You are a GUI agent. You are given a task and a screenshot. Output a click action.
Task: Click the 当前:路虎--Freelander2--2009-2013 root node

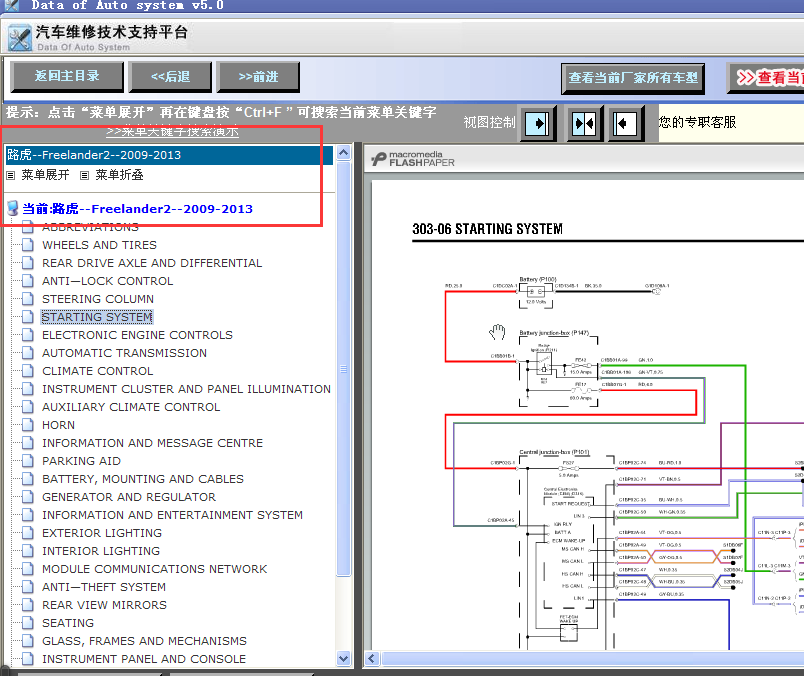pyautogui.click(x=137, y=209)
